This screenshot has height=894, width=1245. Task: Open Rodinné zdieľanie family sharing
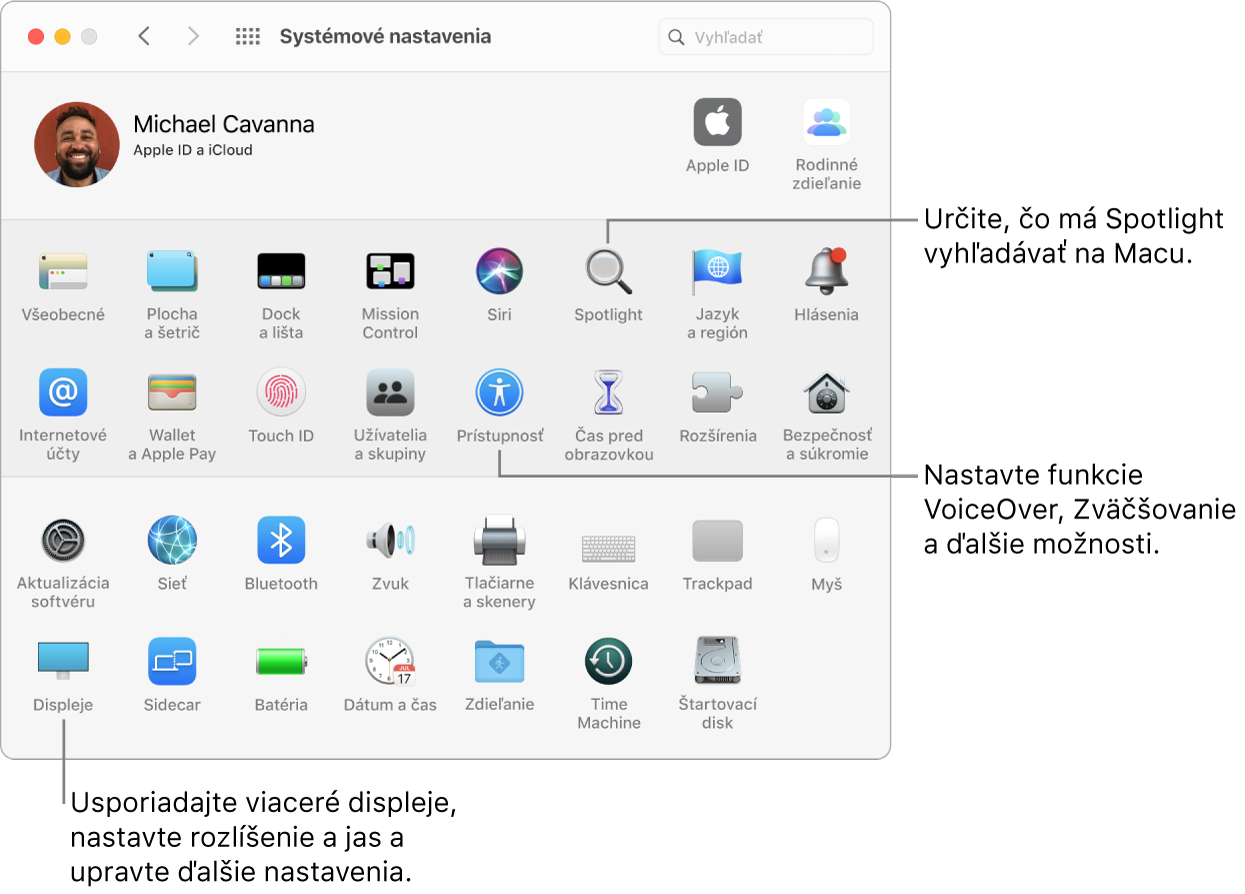click(x=826, y=123)
